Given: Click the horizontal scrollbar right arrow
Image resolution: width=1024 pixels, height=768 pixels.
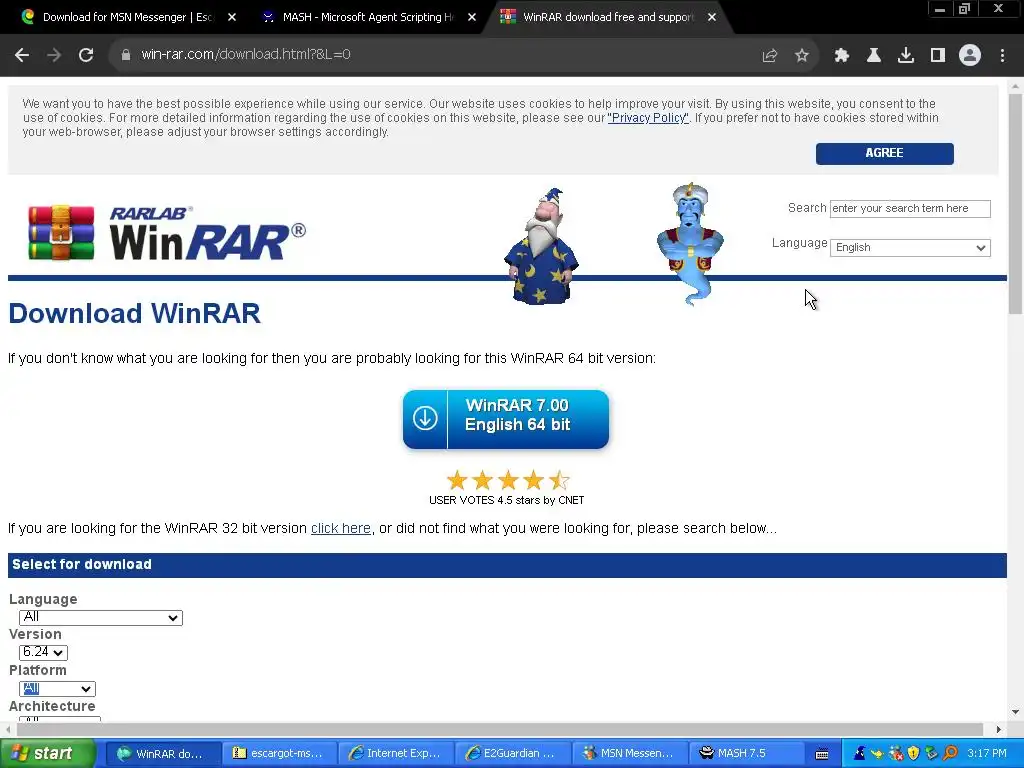Looking at the screenshot, I should [999, 729].
